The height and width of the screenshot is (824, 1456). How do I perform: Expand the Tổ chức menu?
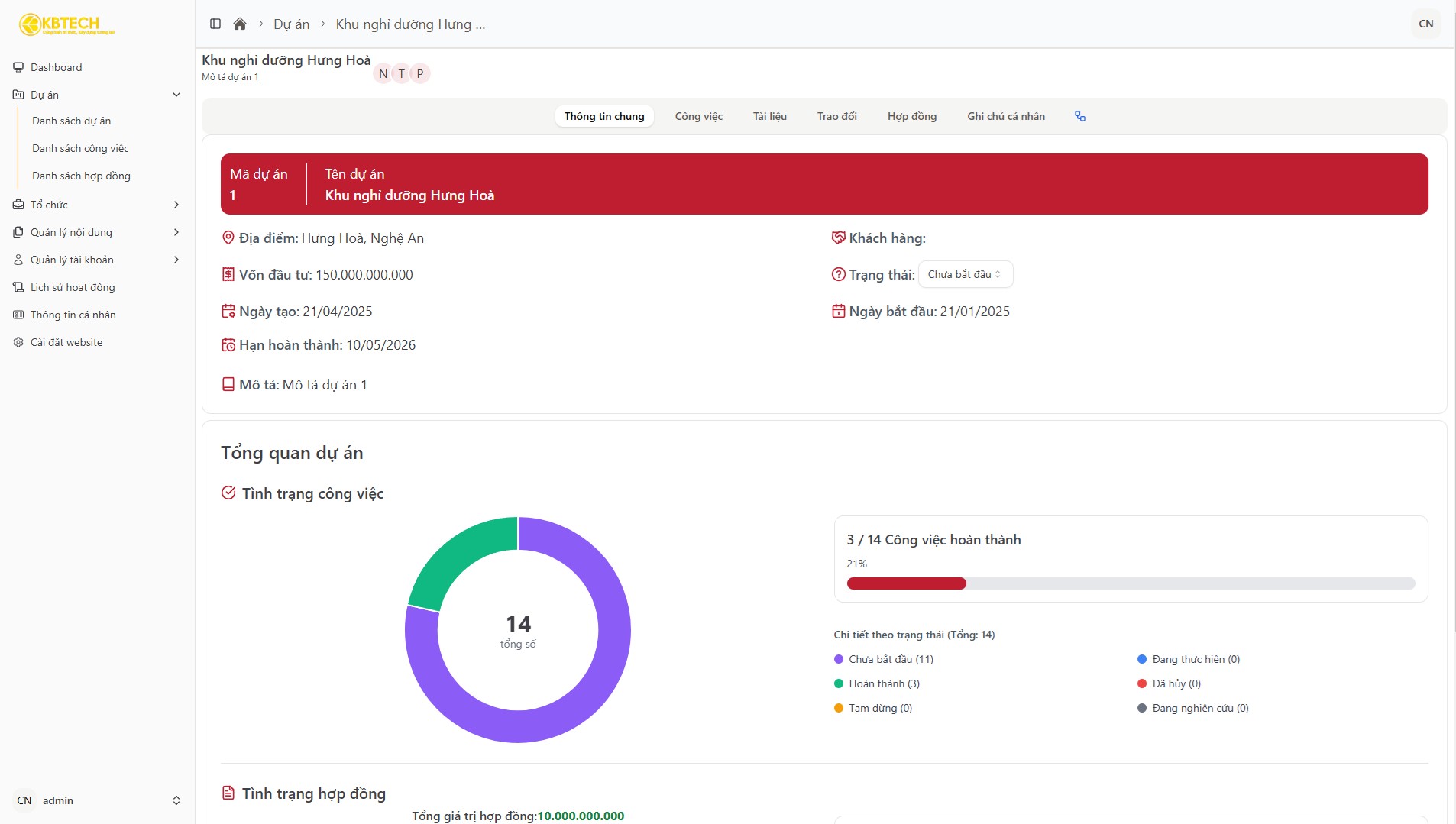(x=98, y=205)
